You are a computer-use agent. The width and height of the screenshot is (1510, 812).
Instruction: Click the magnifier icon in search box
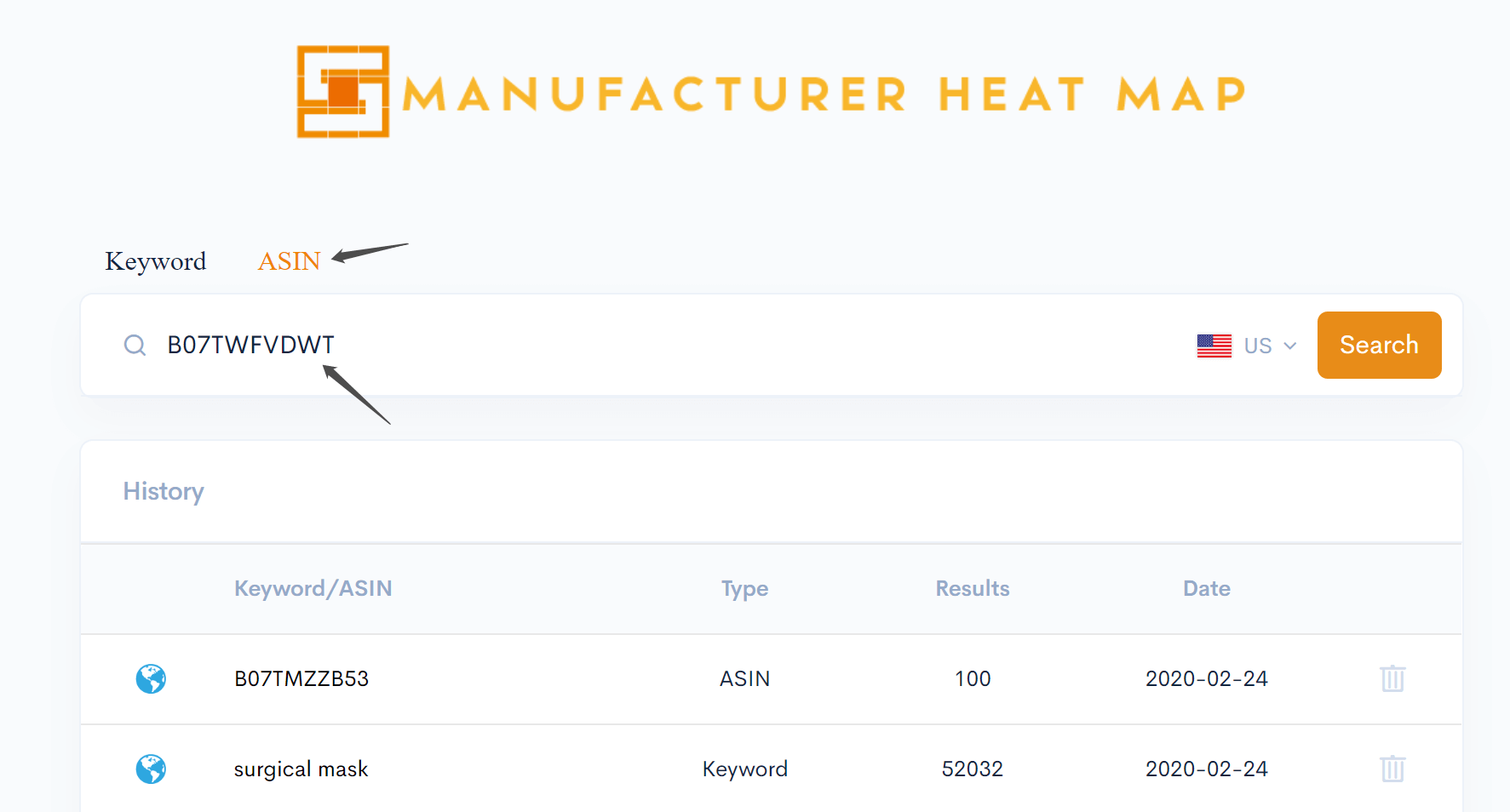point(135,345)
